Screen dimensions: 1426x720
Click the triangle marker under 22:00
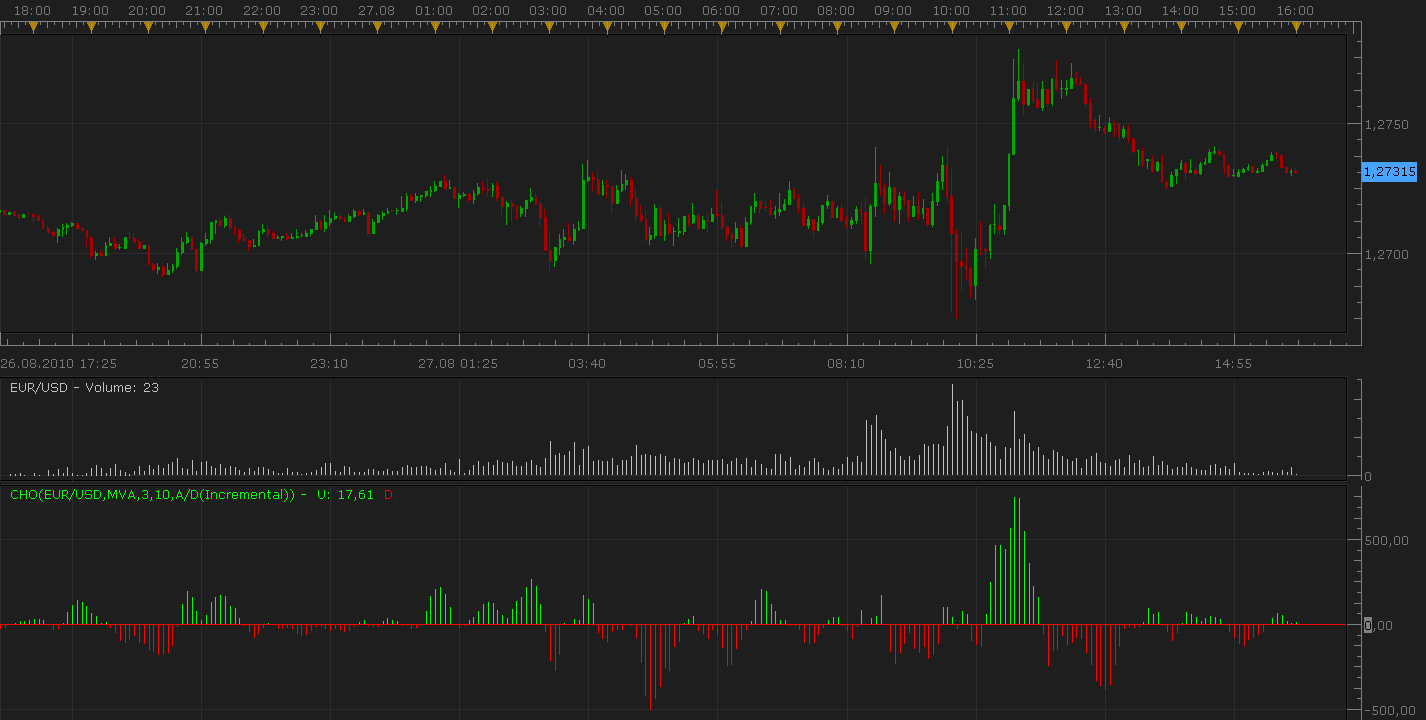tap(263, 29)
